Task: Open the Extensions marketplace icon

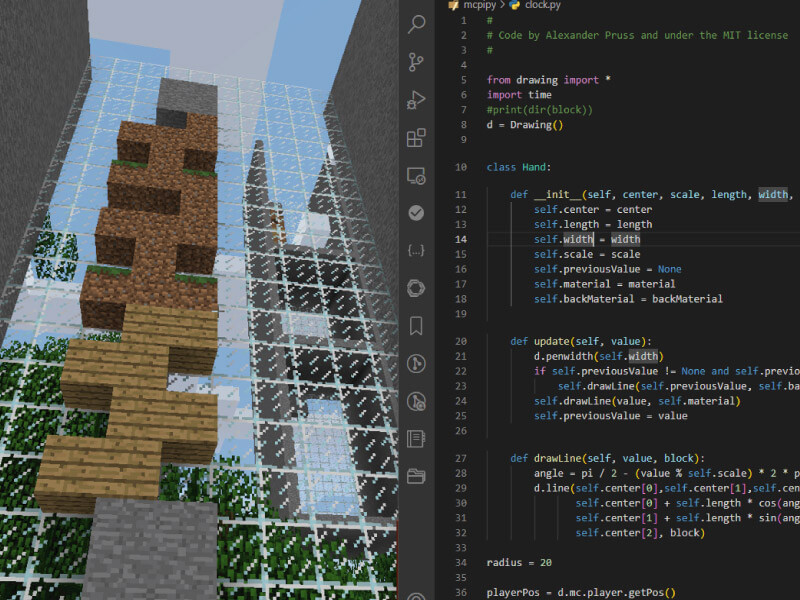Action: pos(417,137)
